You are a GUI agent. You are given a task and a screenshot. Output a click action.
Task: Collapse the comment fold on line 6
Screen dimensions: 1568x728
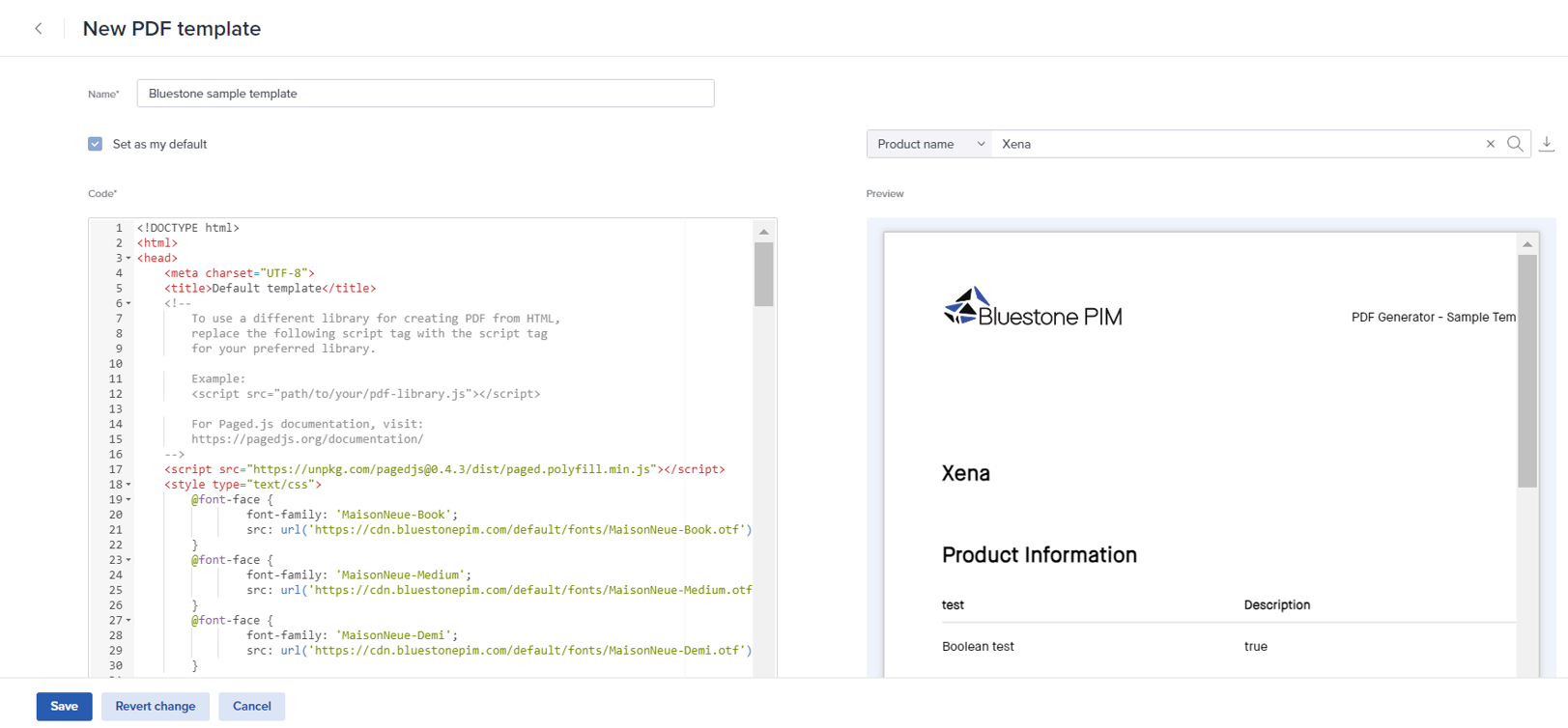(x=128, y=303)
